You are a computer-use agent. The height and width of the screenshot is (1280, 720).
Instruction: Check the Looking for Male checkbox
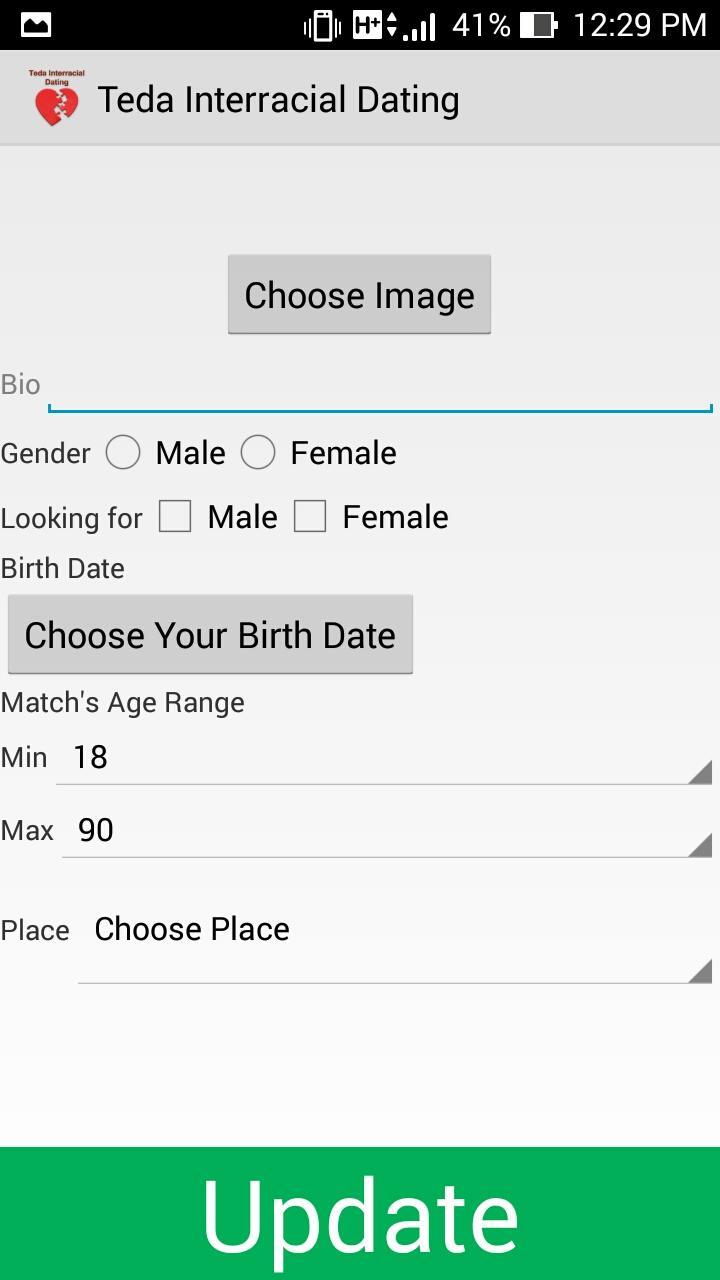(175, 517)
